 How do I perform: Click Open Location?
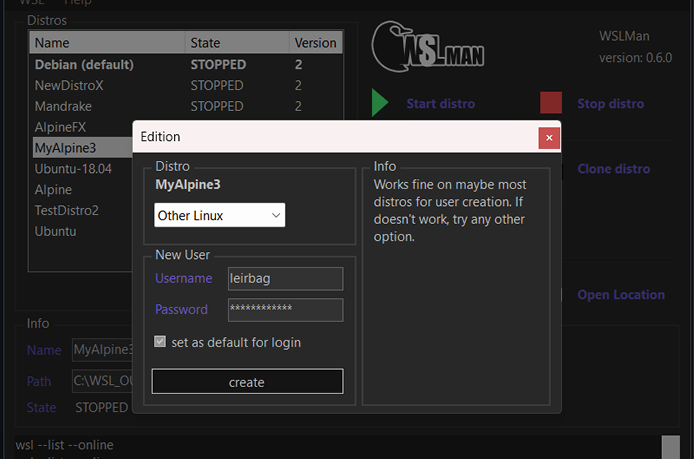pyautogui.click(x=620, y=295)
